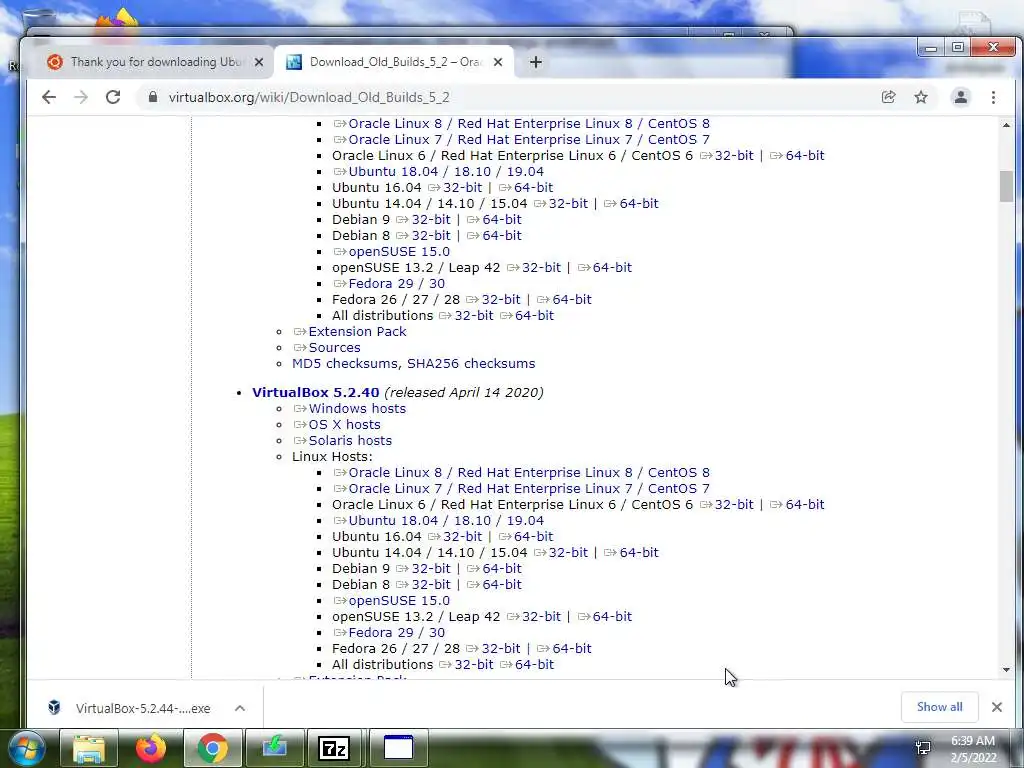Close the downloads bar
Screen dimensions: 1024x768
[x=997, y=707]
